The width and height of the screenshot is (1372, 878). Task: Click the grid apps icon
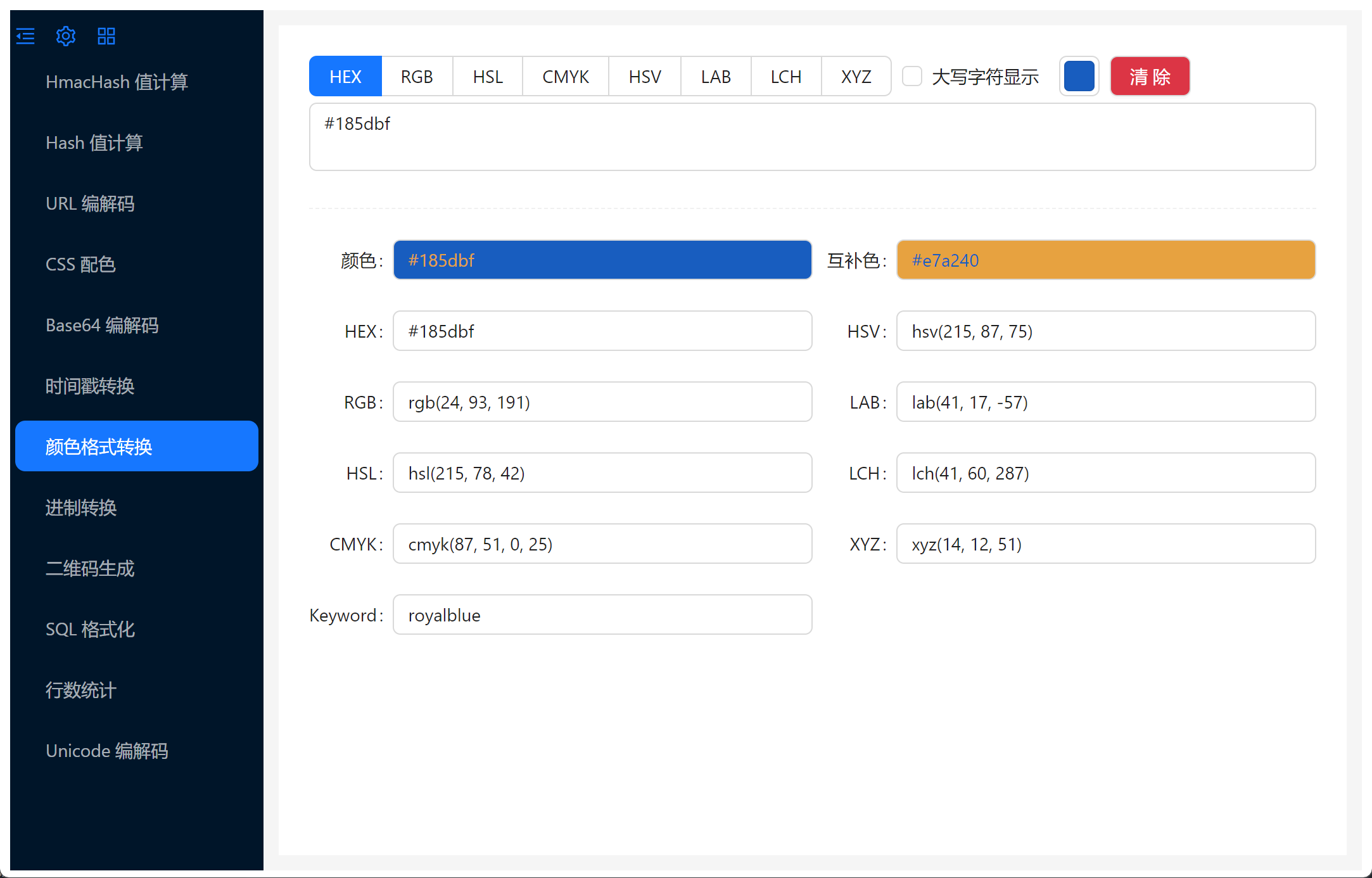pyautogui.click(x=106, y=36)
